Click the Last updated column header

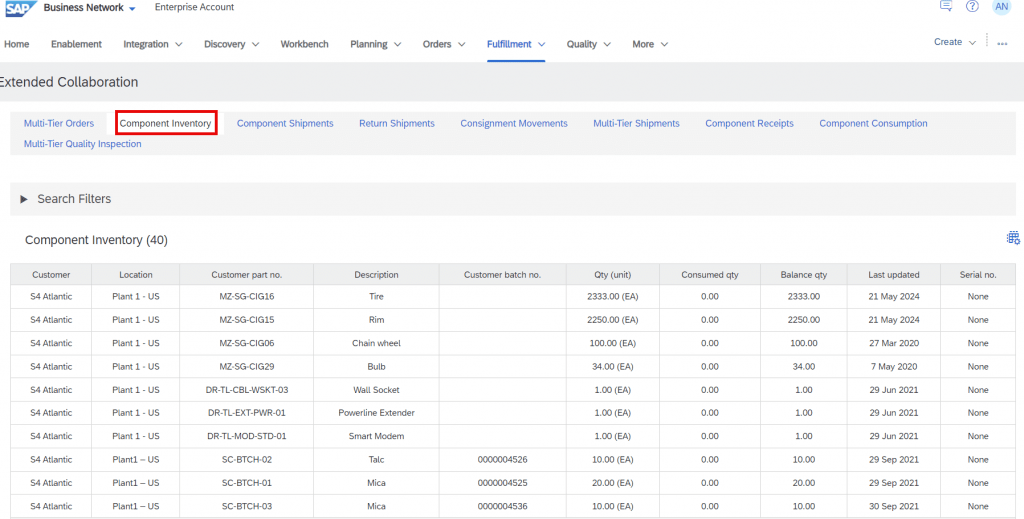893,275
